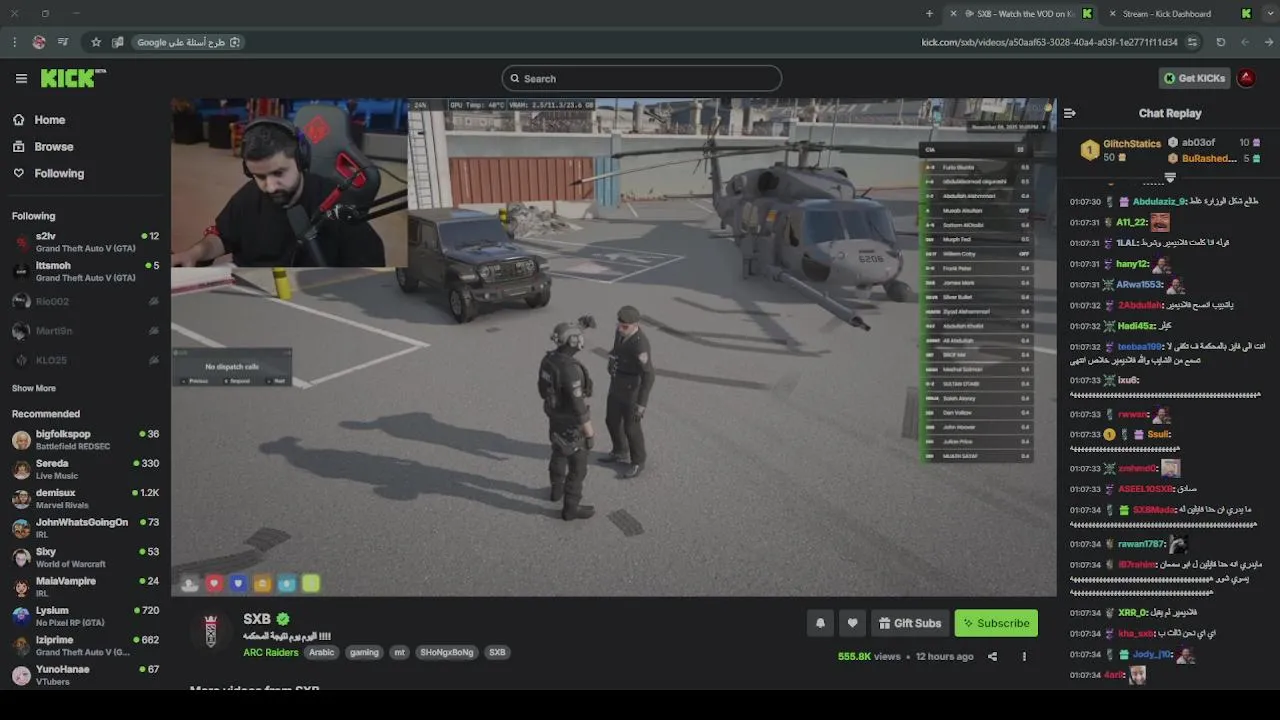Open recommended channel YunoHanae
Screen dimensions: 1280x720
tap(85, 674)
